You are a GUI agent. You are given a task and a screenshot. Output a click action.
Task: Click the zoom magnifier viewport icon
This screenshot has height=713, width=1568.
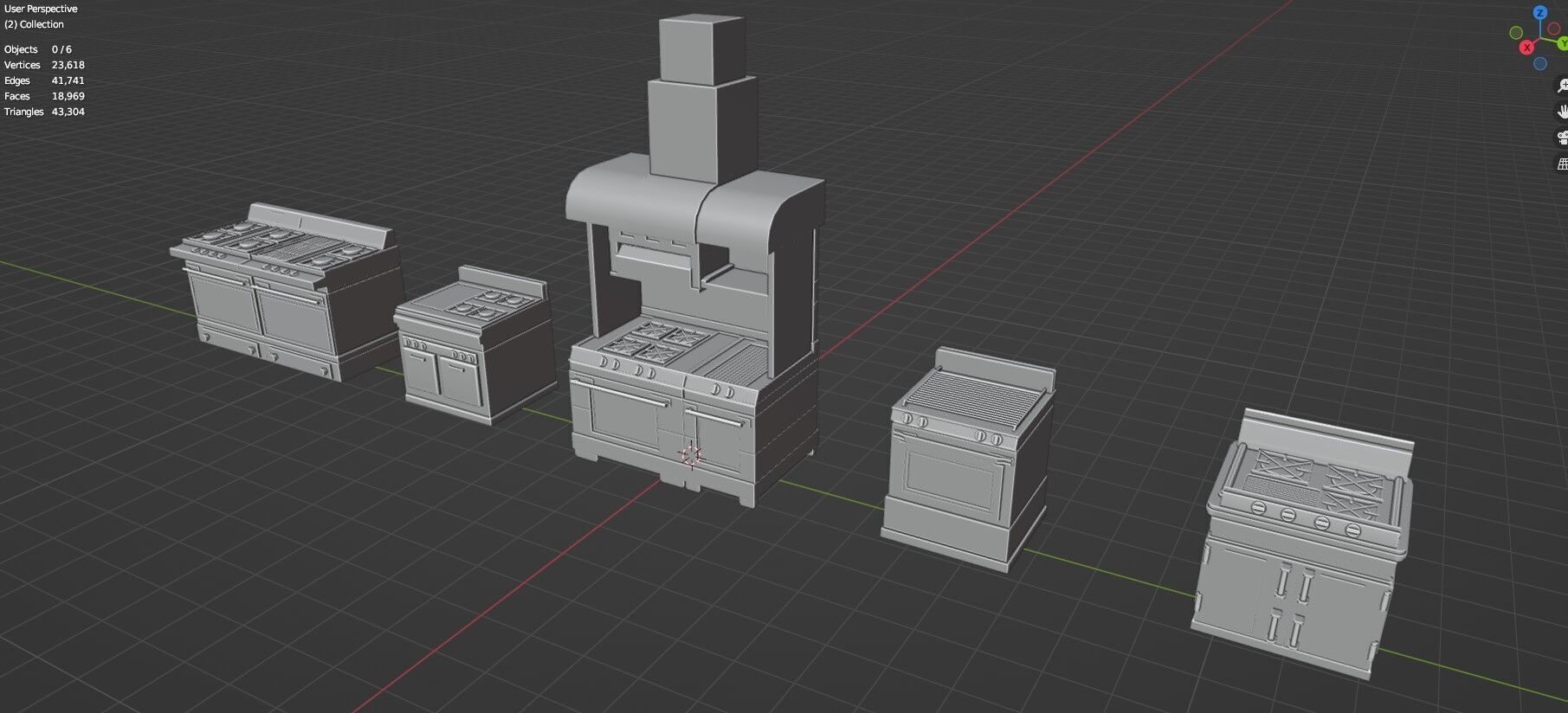(x=1562, y=86)
